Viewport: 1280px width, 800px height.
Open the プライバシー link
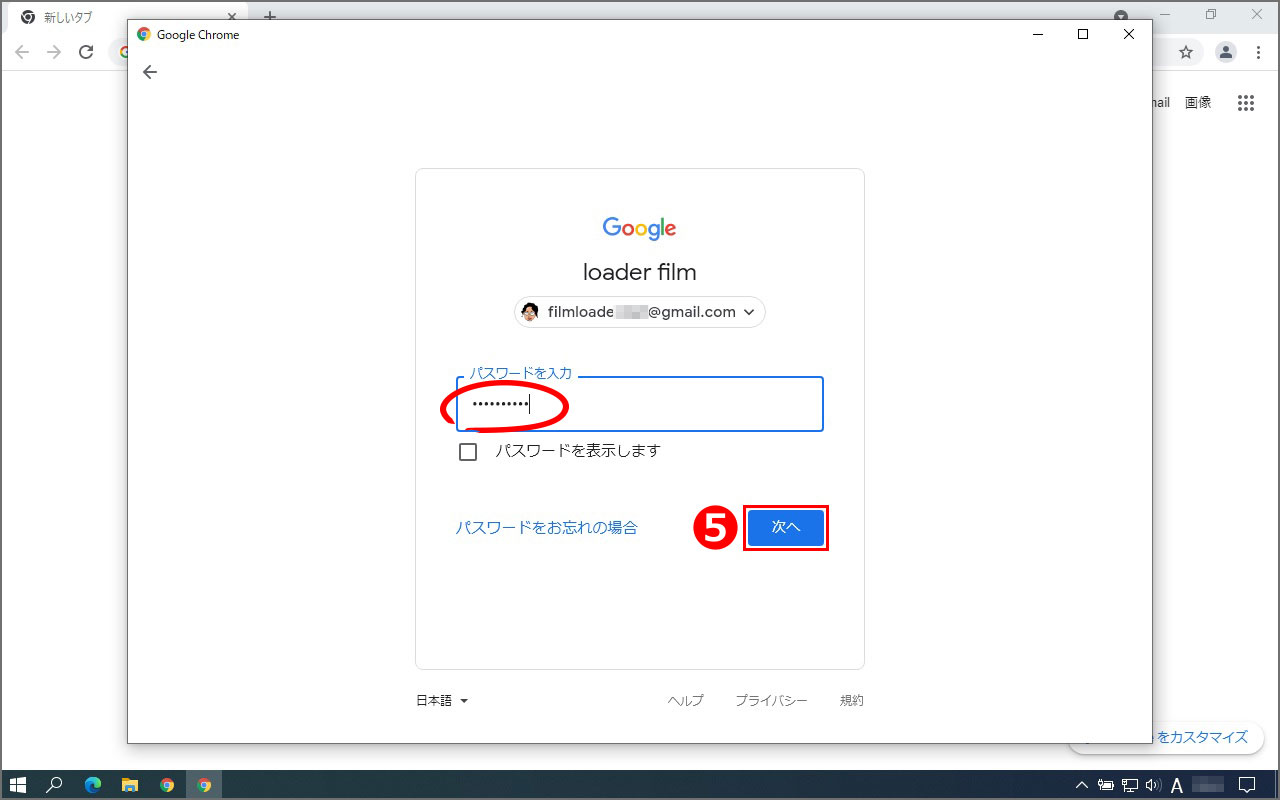(x=771, y=701)
